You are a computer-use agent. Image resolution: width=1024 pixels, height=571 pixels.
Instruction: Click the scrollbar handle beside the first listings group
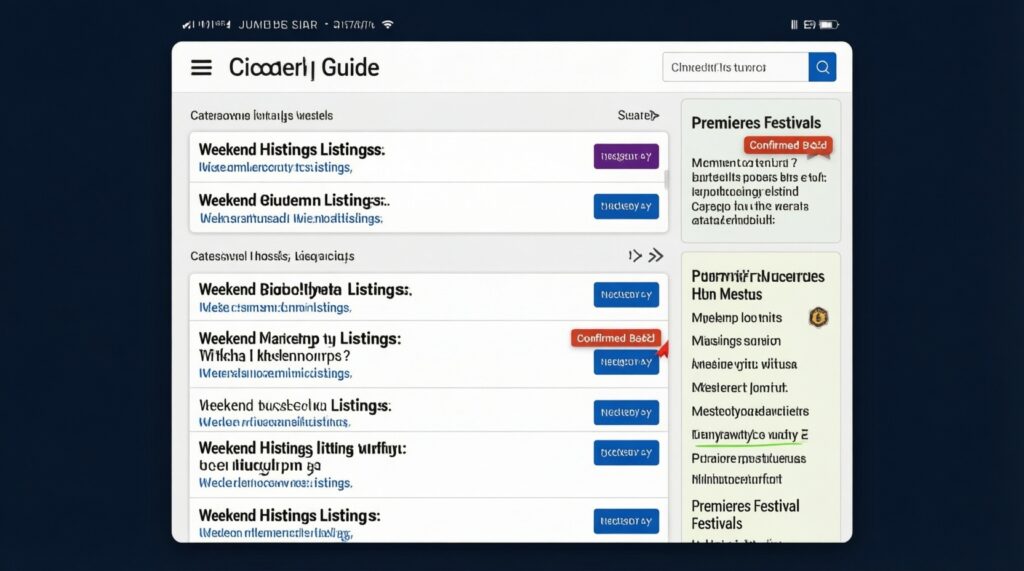(667, 180)
